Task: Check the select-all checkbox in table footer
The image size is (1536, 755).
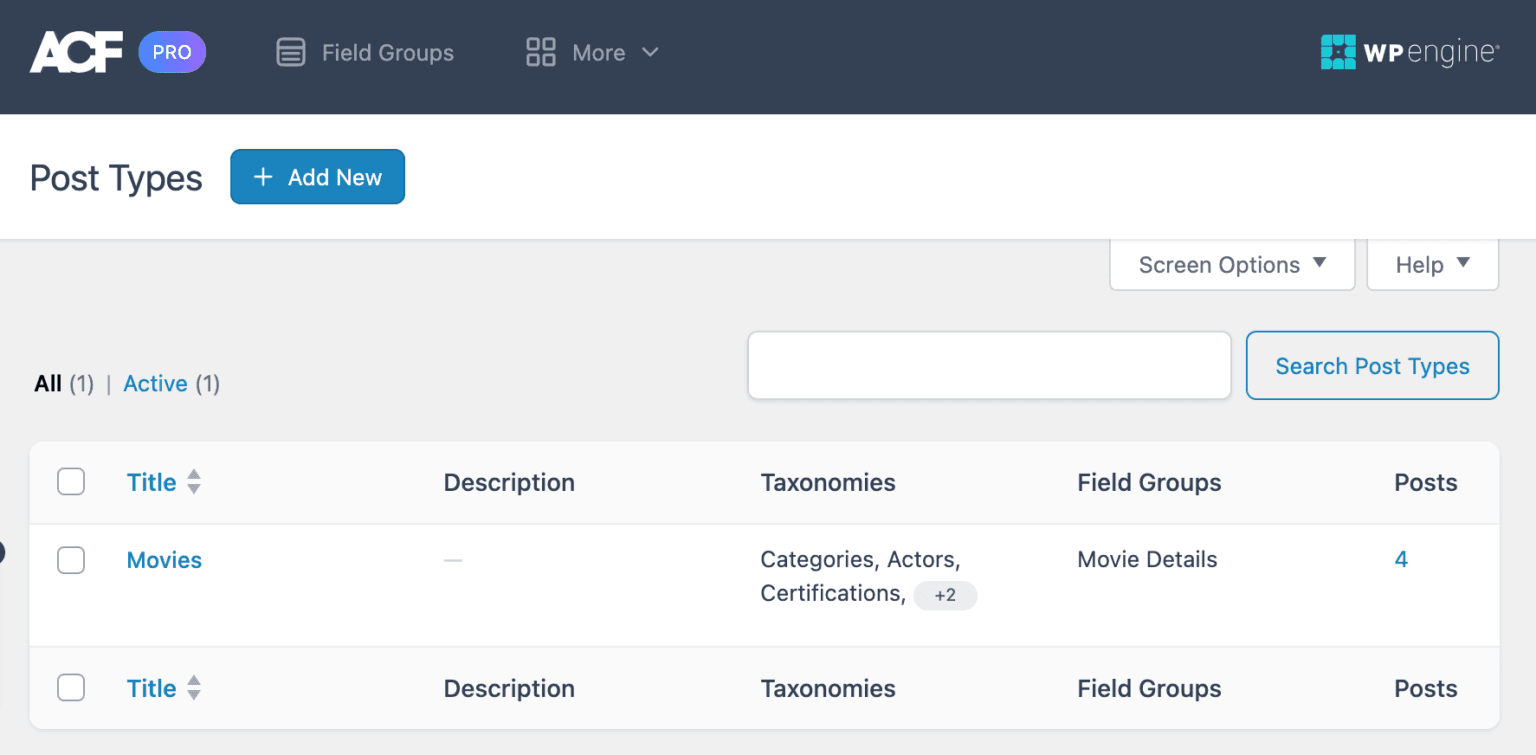Action: pos(71,688)
